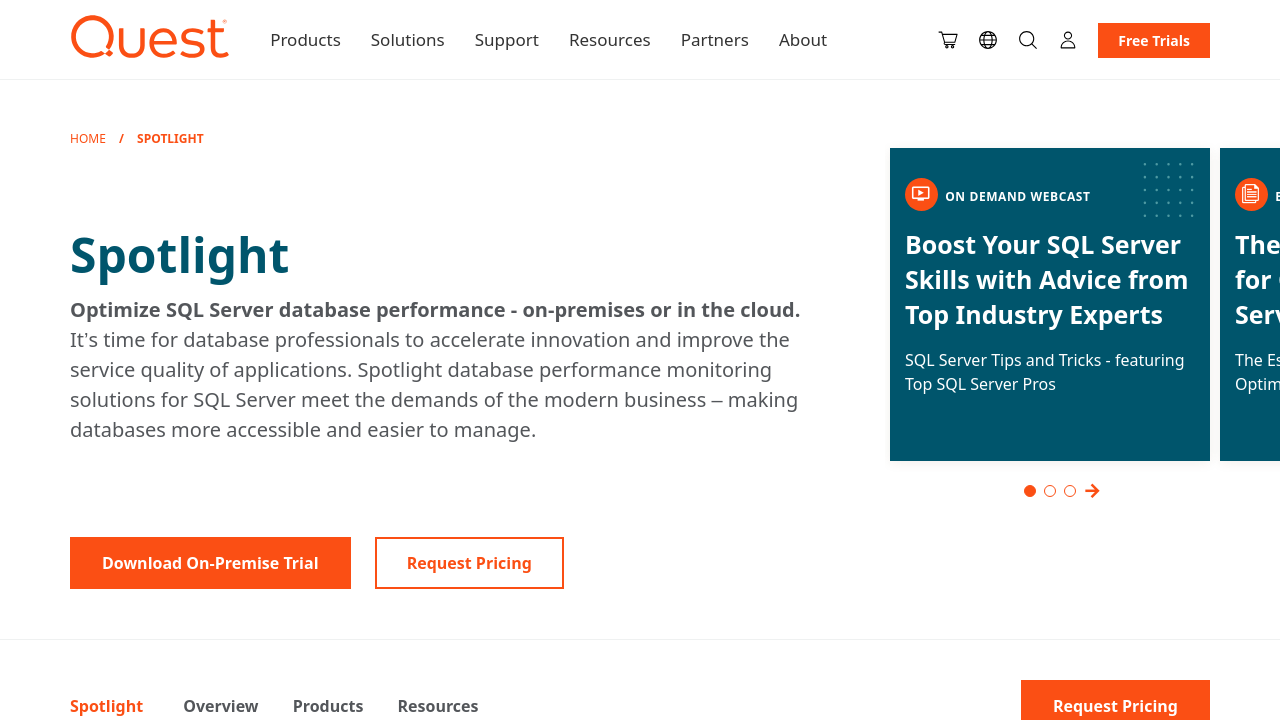
Task: Open the About menu
Action: click(803, 40)
